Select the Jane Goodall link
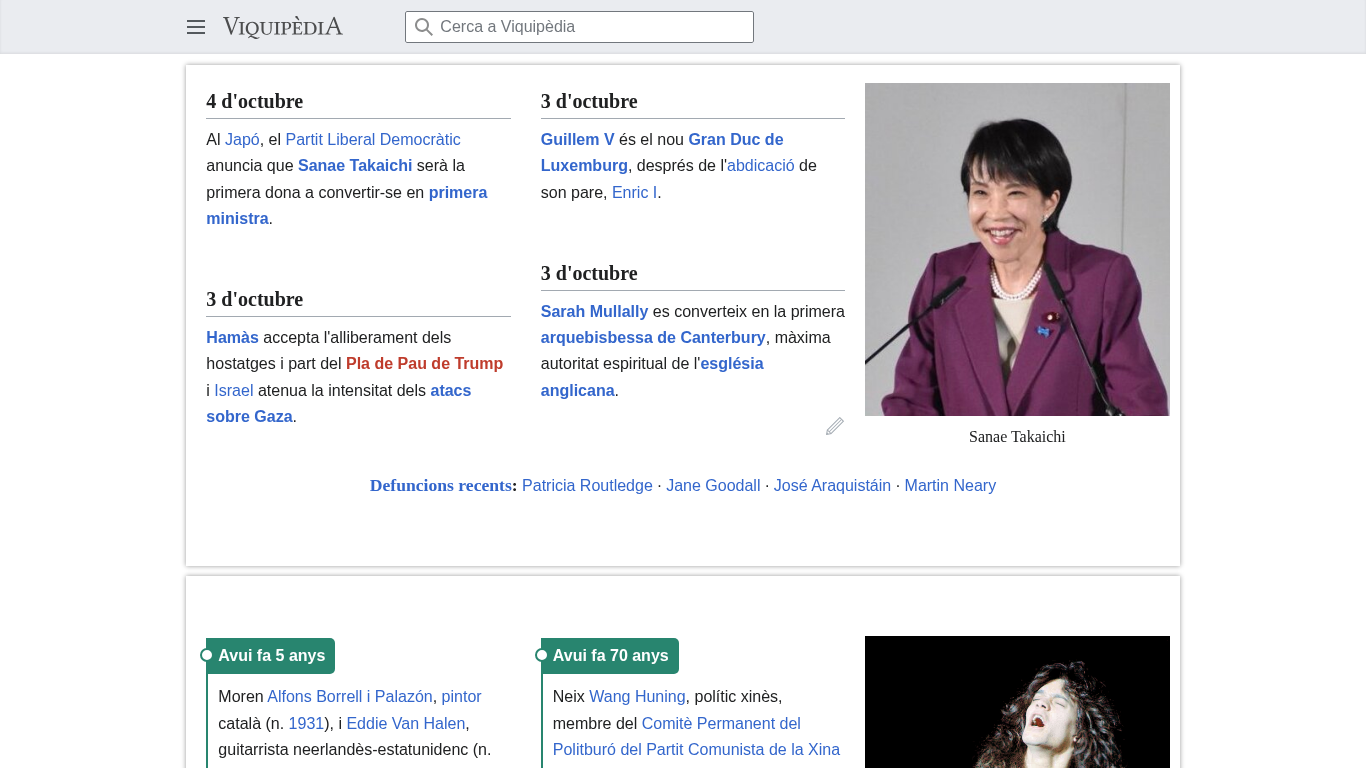This screenshot has width=1366, height=768. 713,485
